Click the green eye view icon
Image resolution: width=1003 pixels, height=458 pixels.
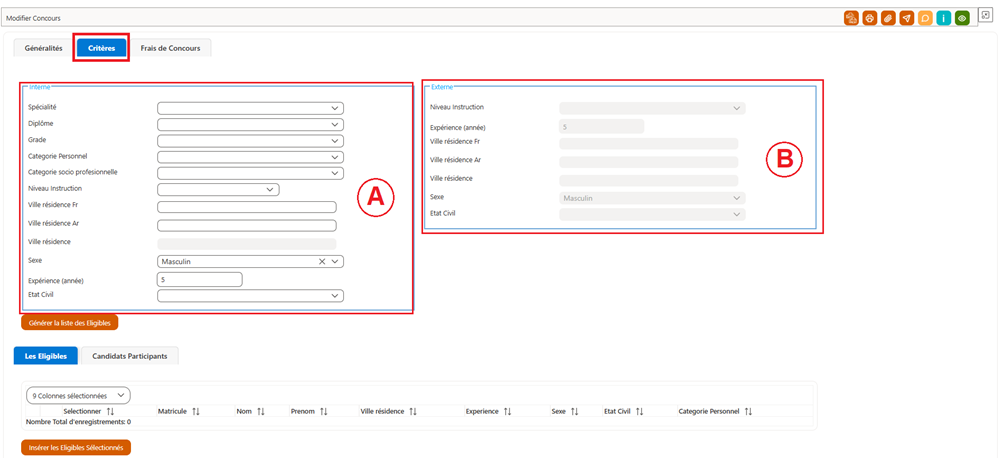(x=962, y=18)
